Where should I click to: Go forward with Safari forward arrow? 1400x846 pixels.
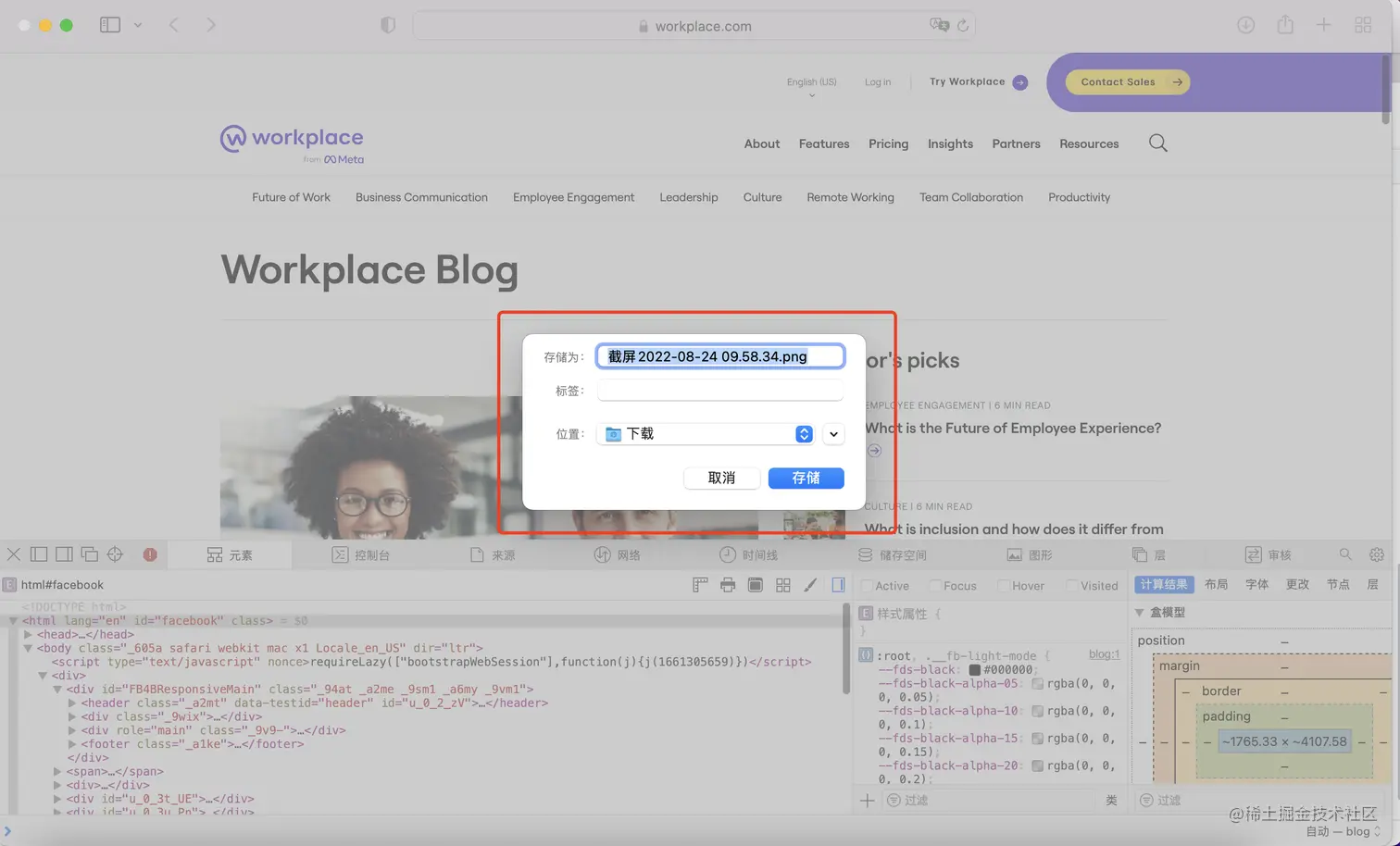click(211, 25)
